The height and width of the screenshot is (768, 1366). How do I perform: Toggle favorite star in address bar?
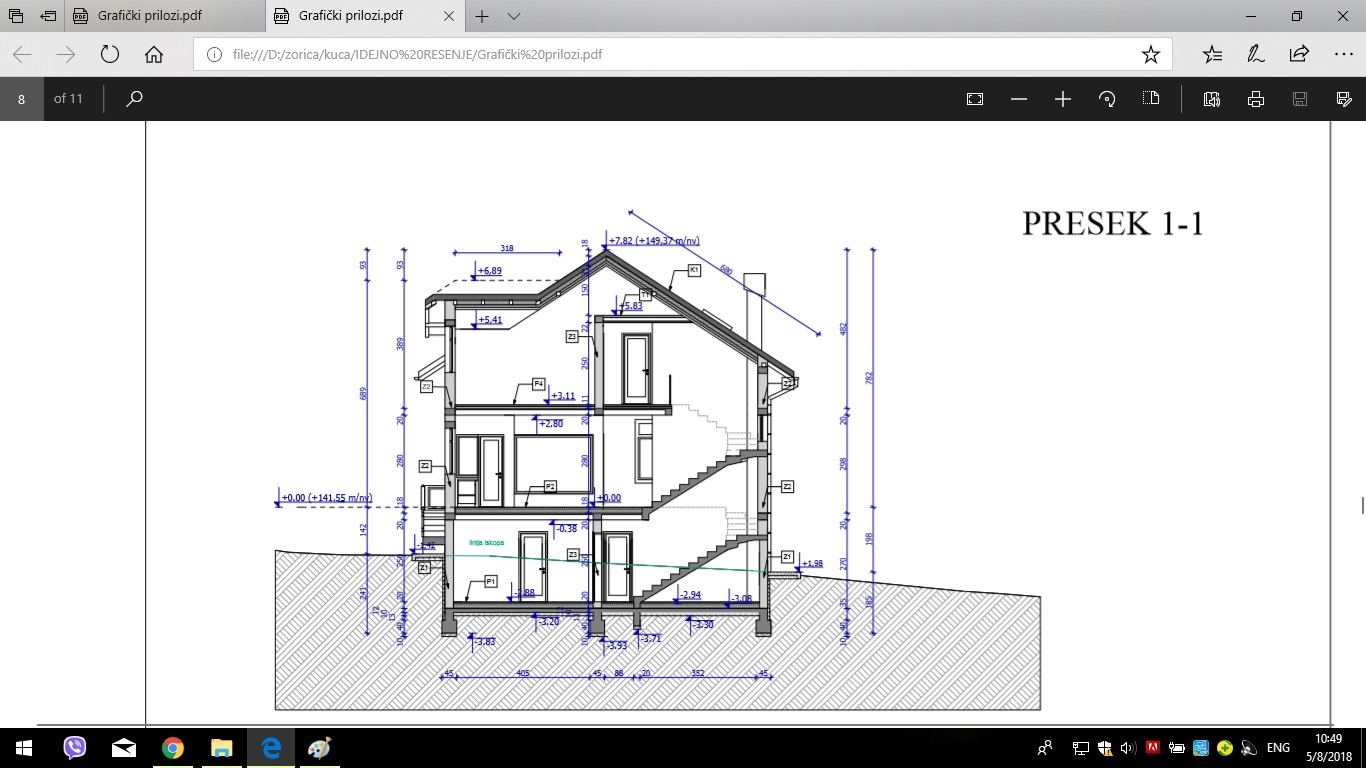click(x=1151, y=54)
